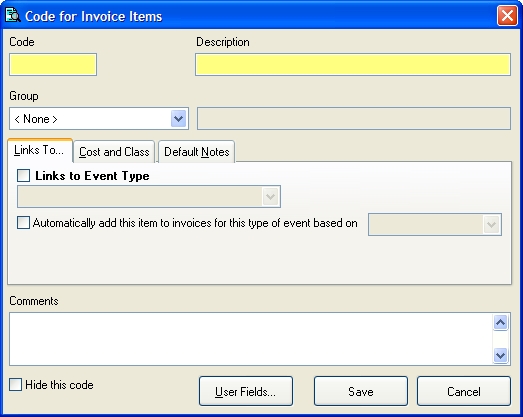The width and height of the screenshot is (523, 417).
Task: Click the Comments scroll down arrow
Action: point(500,355)
